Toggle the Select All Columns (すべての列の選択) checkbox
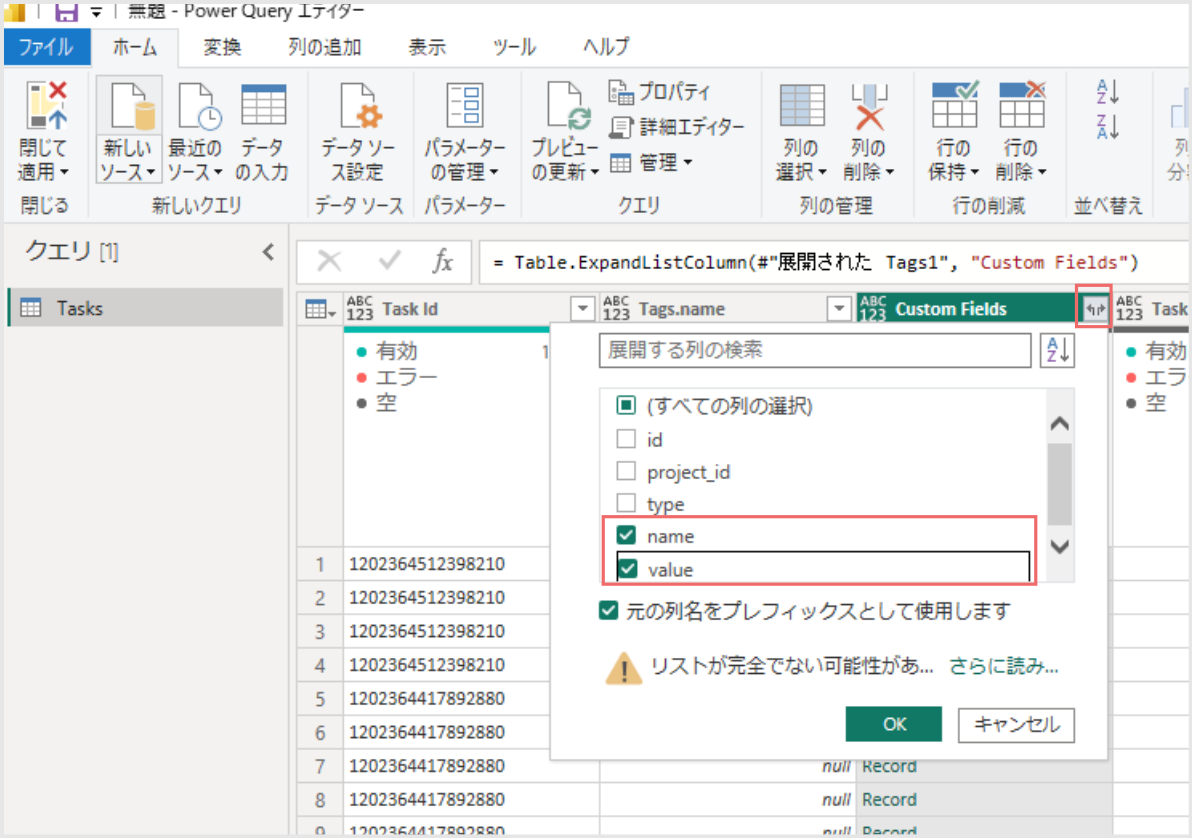Screen dimensions: 1192x838 pos(626,405)
